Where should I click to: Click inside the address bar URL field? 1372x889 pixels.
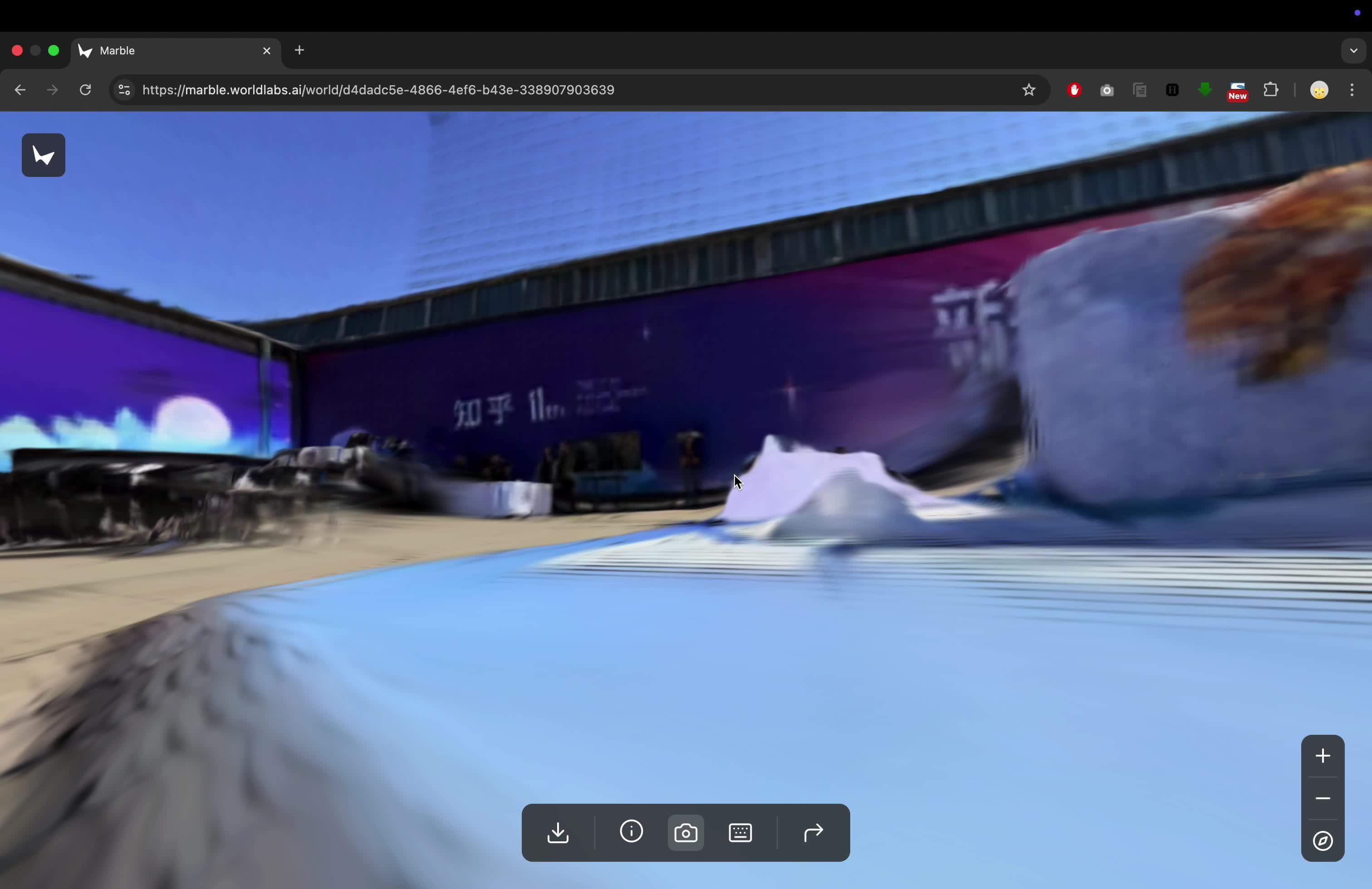pos(378,90)
